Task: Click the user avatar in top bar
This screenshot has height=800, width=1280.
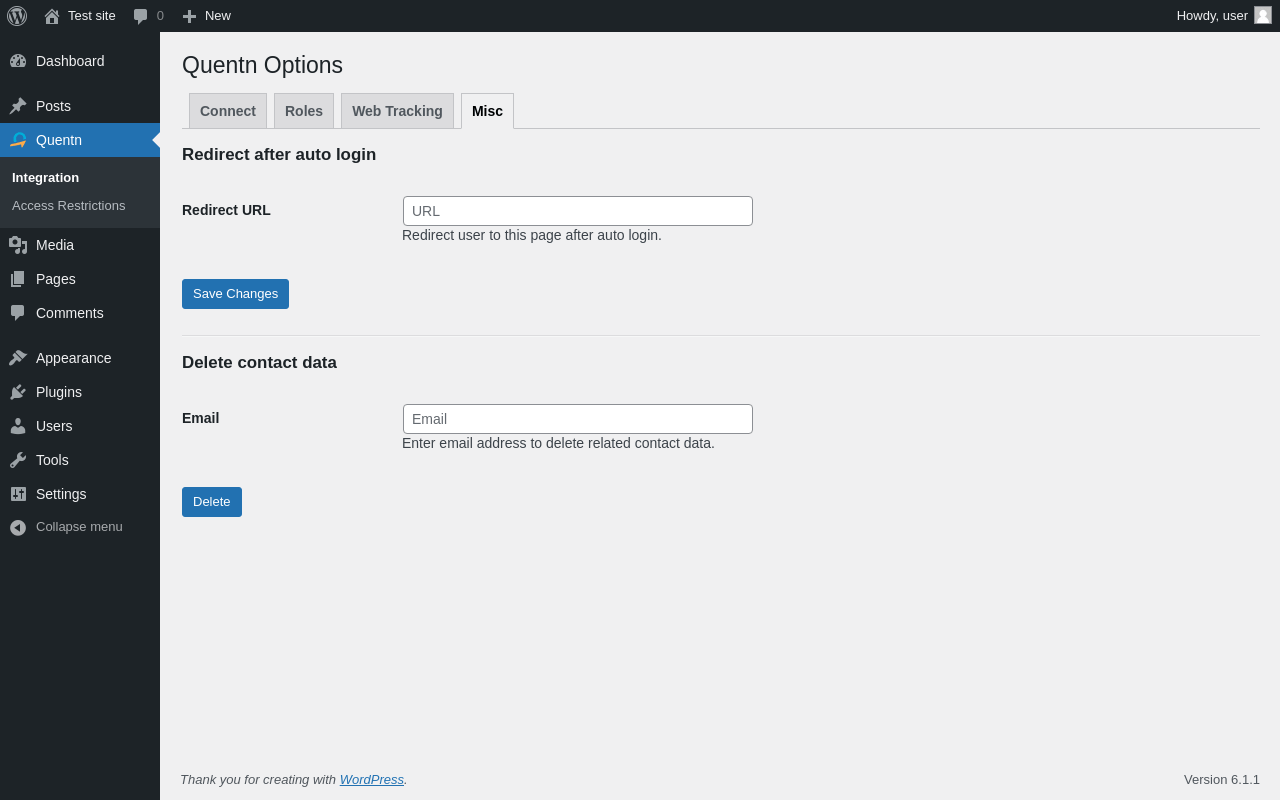Action: (1263, 15)
